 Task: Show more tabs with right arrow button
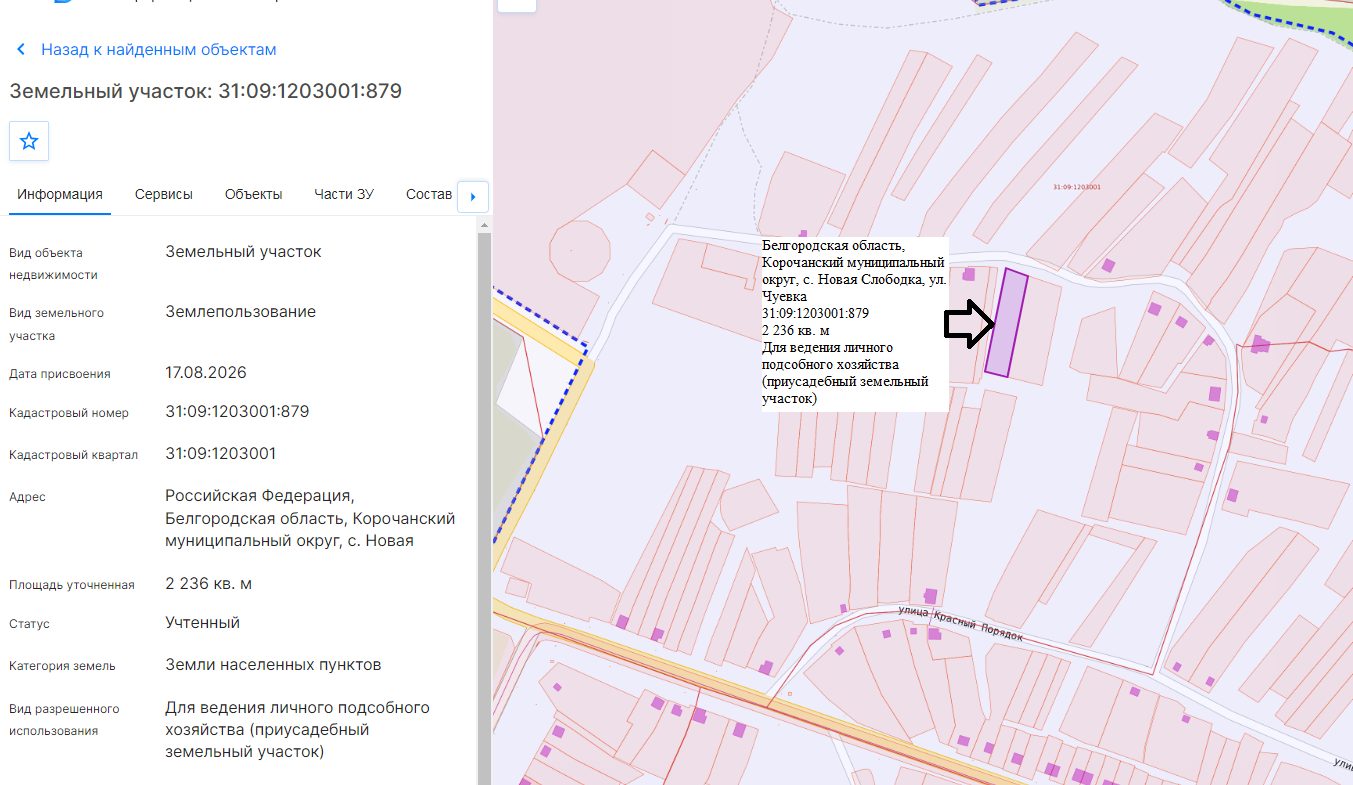(473, 197)
